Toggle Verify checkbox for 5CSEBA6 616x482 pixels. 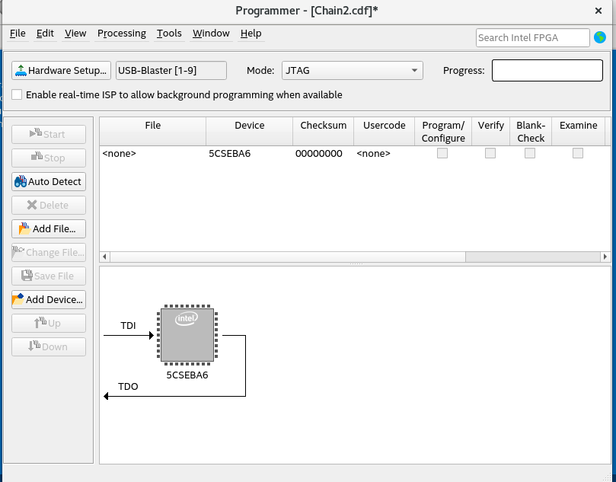(490, 153)
